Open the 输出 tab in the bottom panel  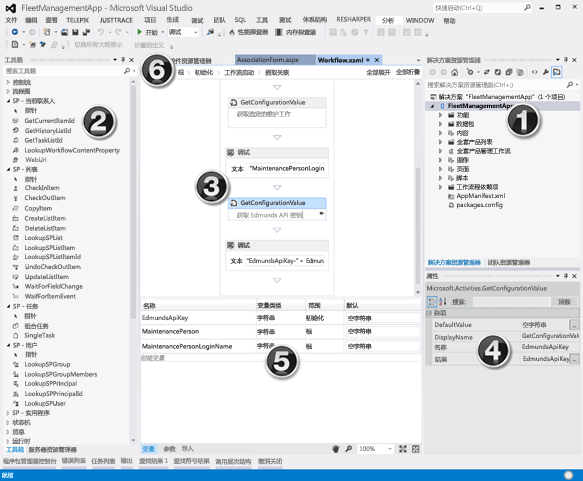(126, 461)
